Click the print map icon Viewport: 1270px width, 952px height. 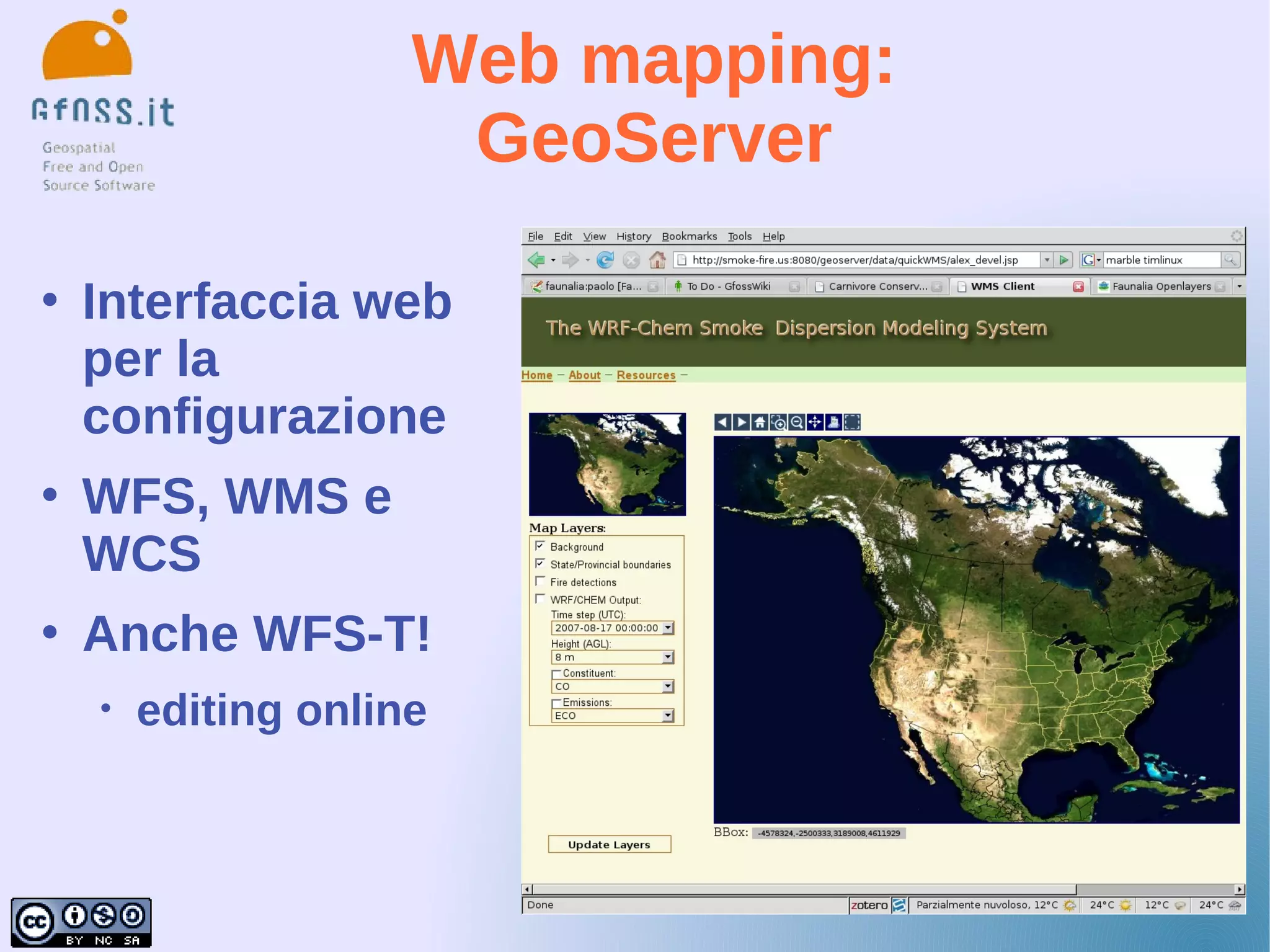833,422
